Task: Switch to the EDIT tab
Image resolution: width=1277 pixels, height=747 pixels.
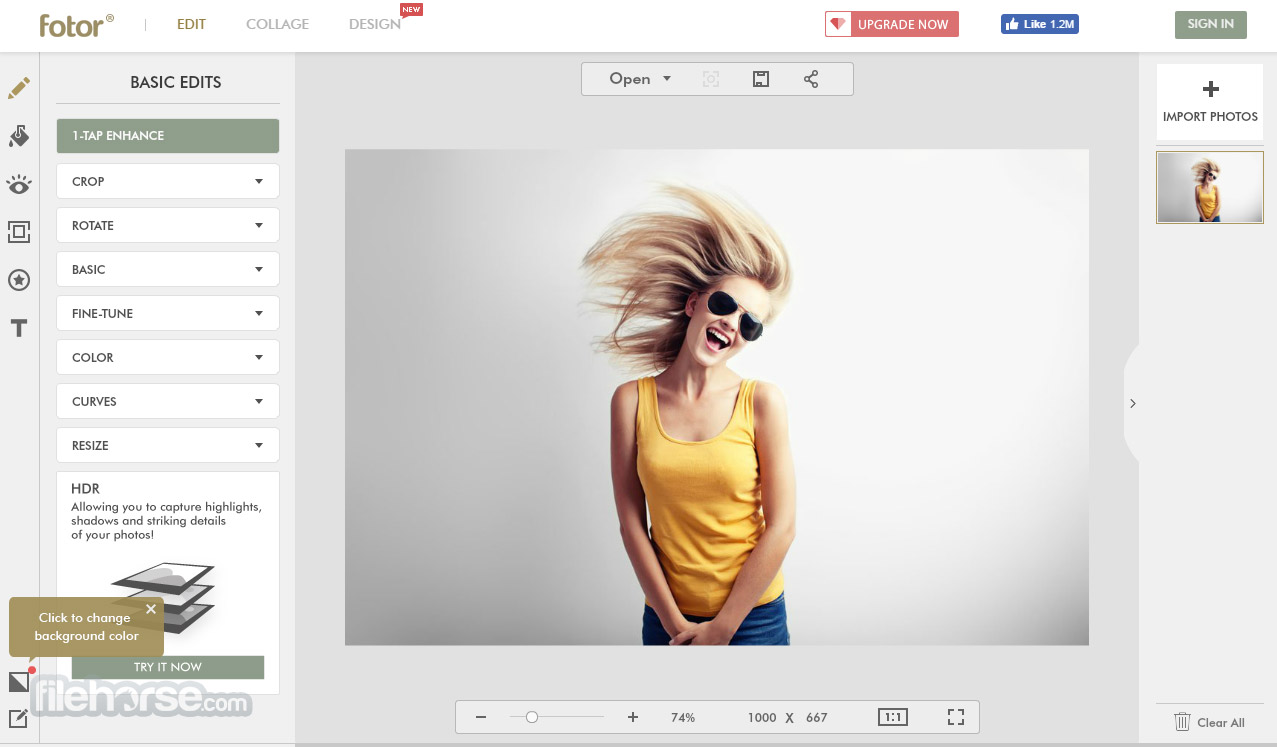Action: point(191,24)
